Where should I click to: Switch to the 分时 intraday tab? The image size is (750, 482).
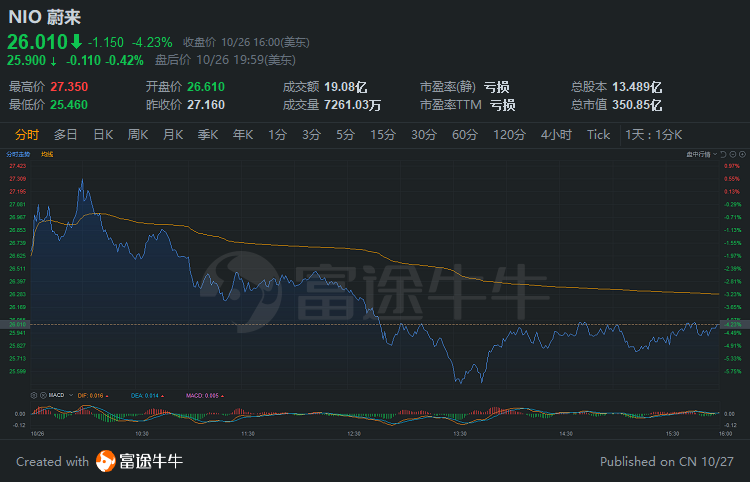pos(27,135)
